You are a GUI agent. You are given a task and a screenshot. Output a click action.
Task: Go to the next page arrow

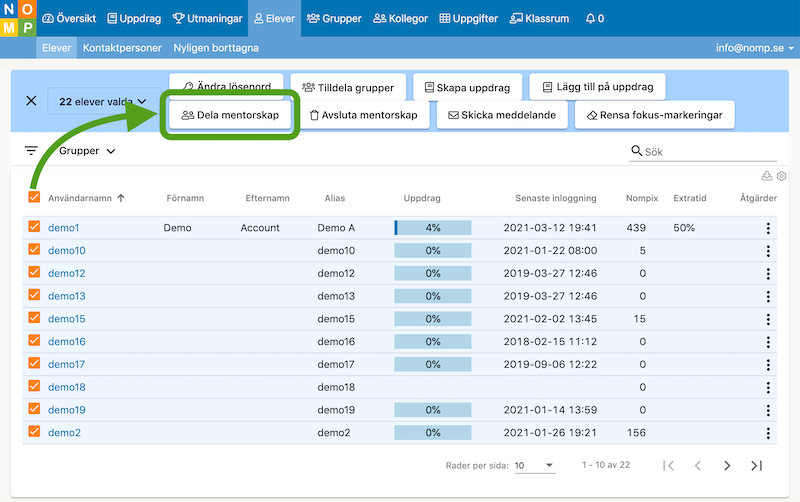click(x=727, y=466)
